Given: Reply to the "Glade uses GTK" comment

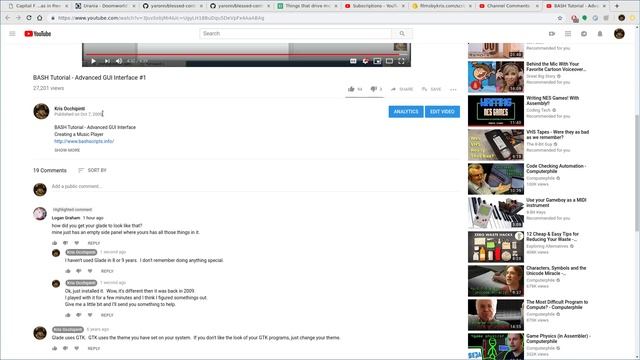Looking at the screenshot, I should (94, 349).
